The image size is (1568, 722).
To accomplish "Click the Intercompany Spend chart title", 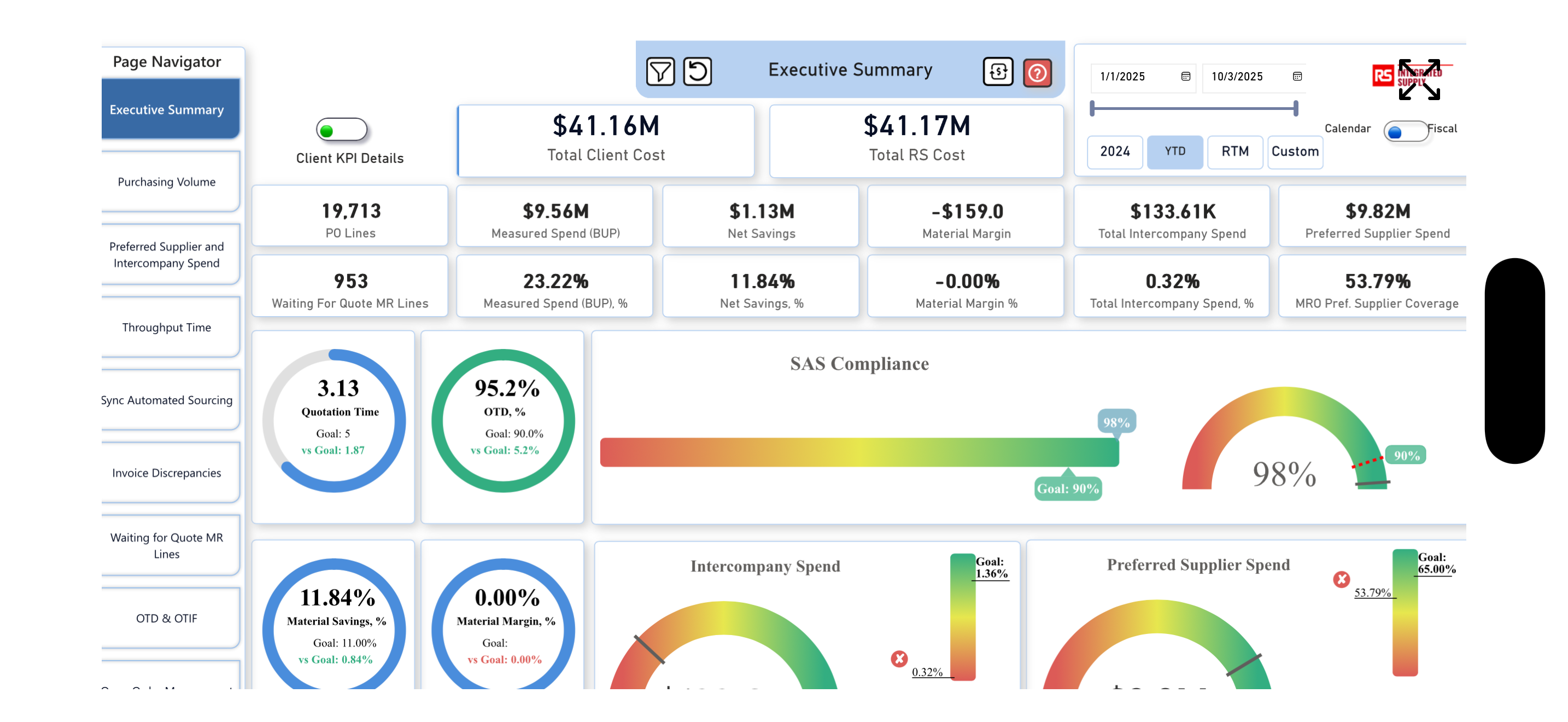I will 765,566.
